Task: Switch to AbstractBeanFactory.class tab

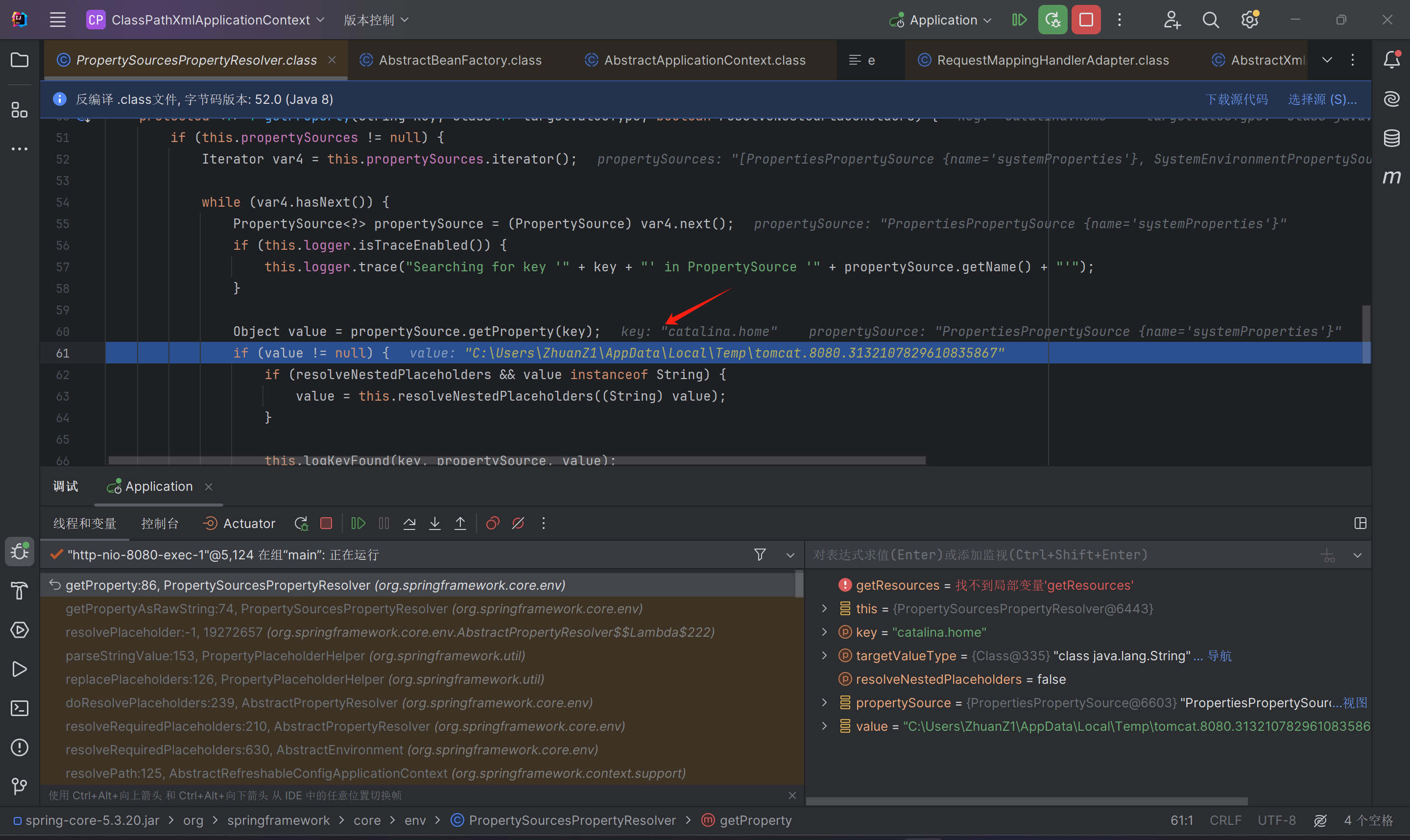Action: coord(459,60)
